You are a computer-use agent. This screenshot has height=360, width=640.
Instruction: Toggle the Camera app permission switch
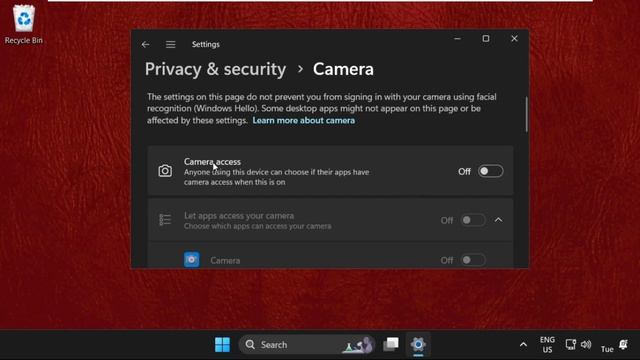tap(473, 260)
